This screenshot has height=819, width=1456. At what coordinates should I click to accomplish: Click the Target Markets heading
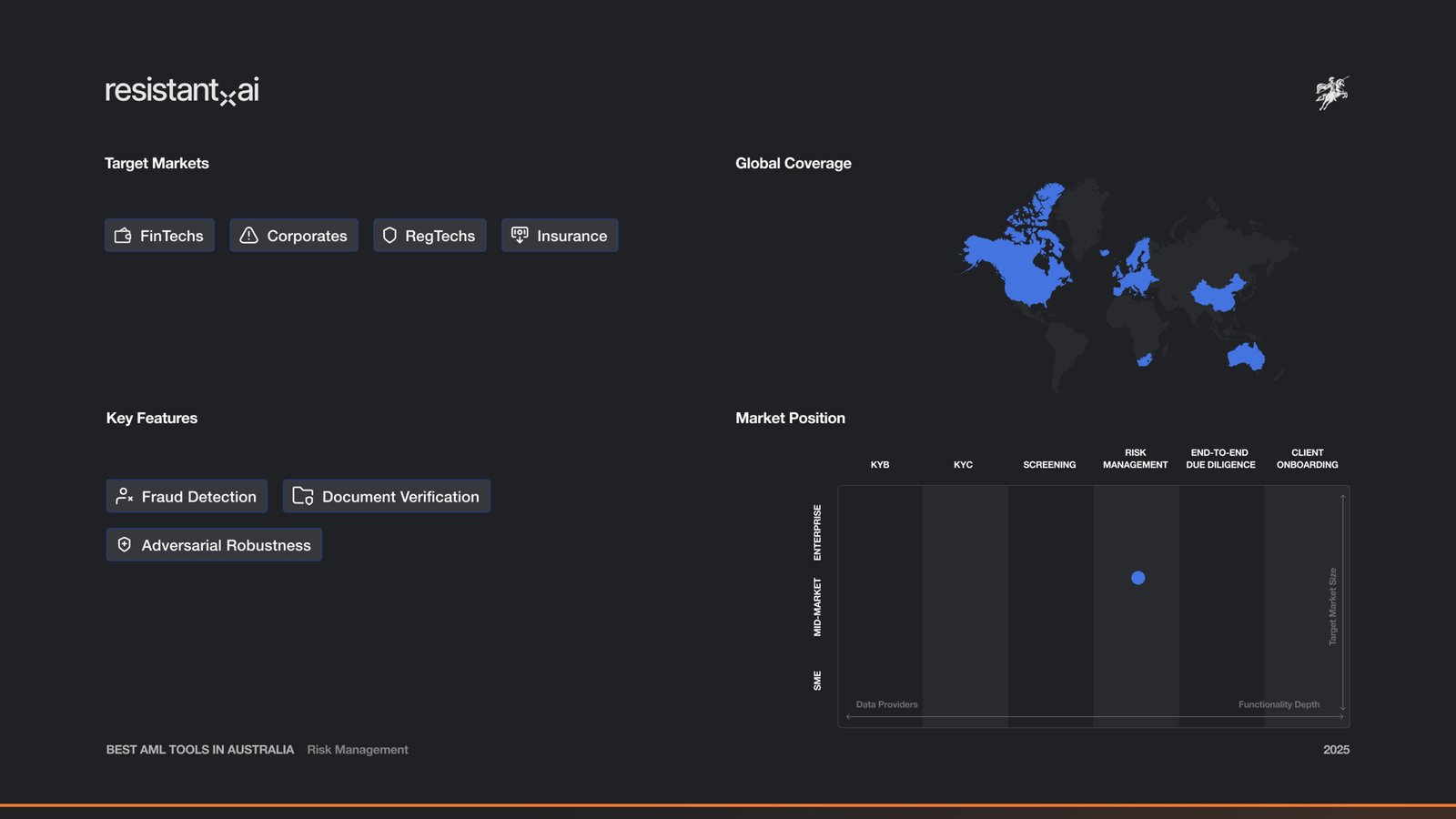(x=157, y=163)
